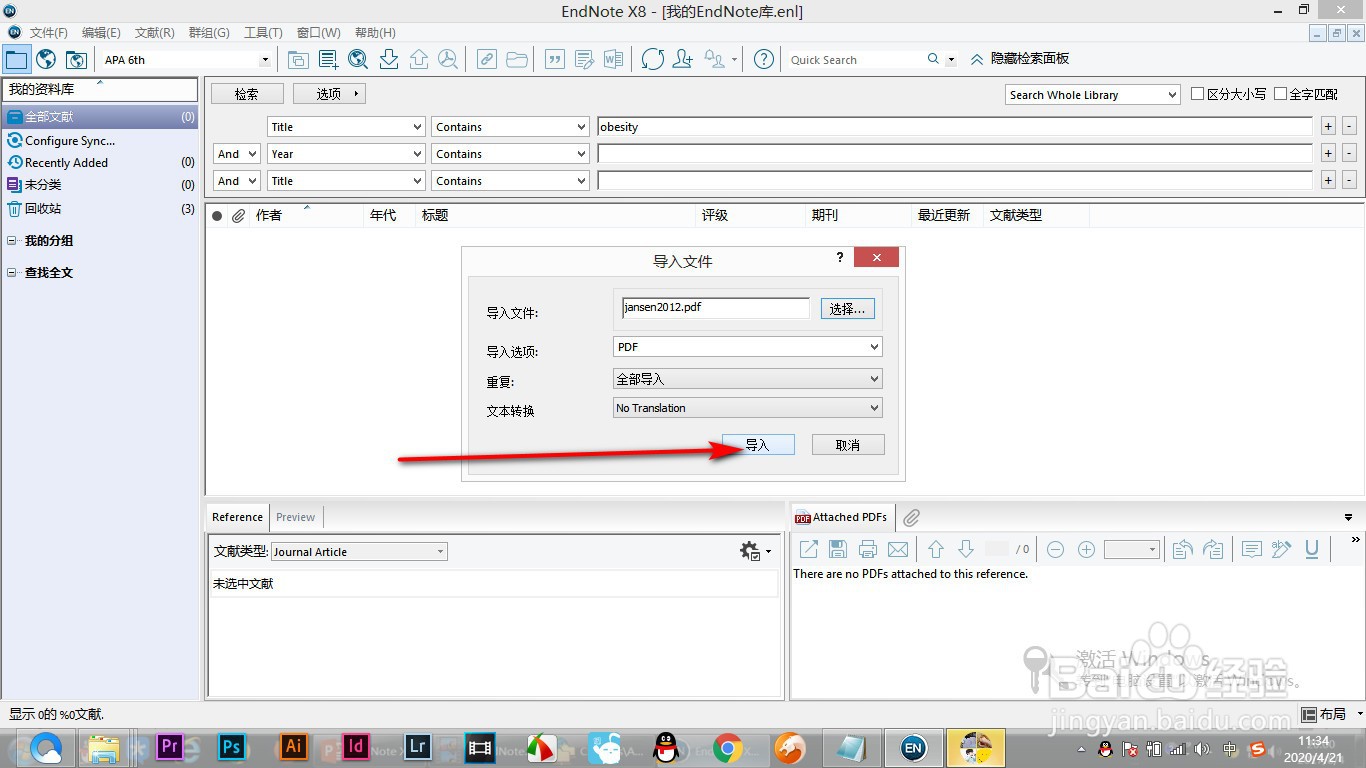This screenshot has width=1366, height=768.
Task: Click the Open Link chain icon
Action: pos(486,59)
